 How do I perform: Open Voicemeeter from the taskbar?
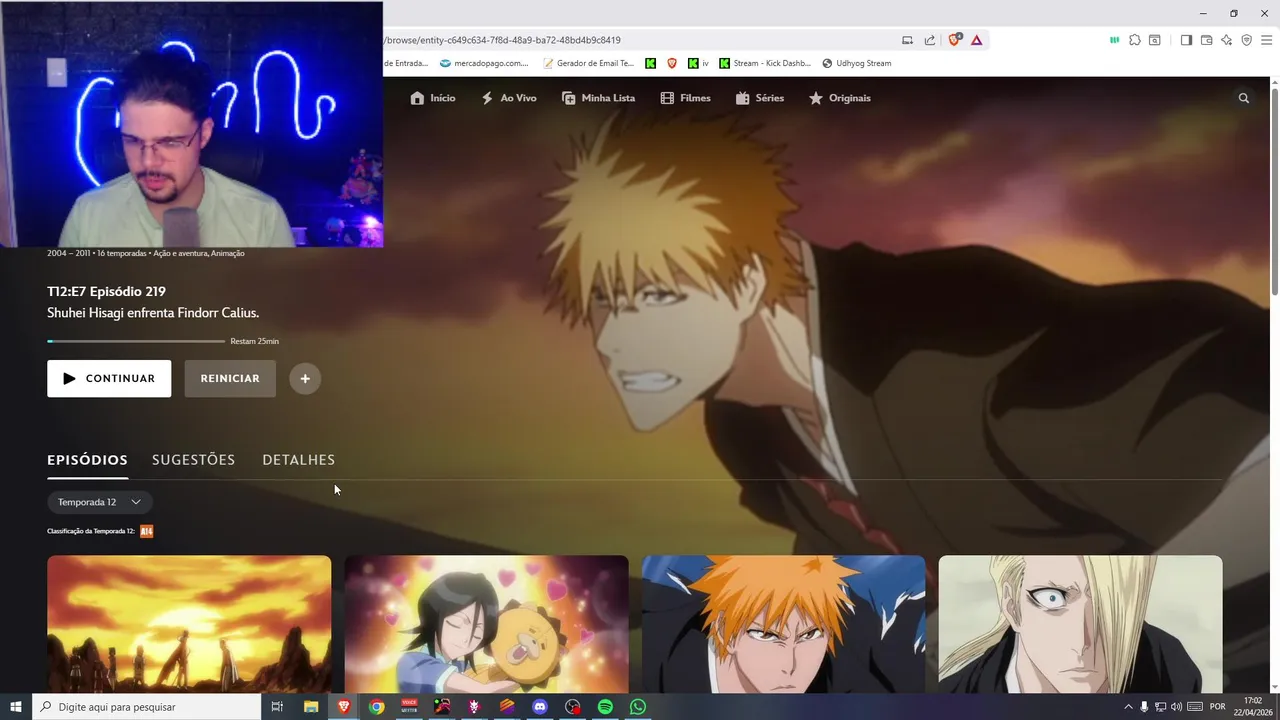pyautogui.click(x=409, y=707)
